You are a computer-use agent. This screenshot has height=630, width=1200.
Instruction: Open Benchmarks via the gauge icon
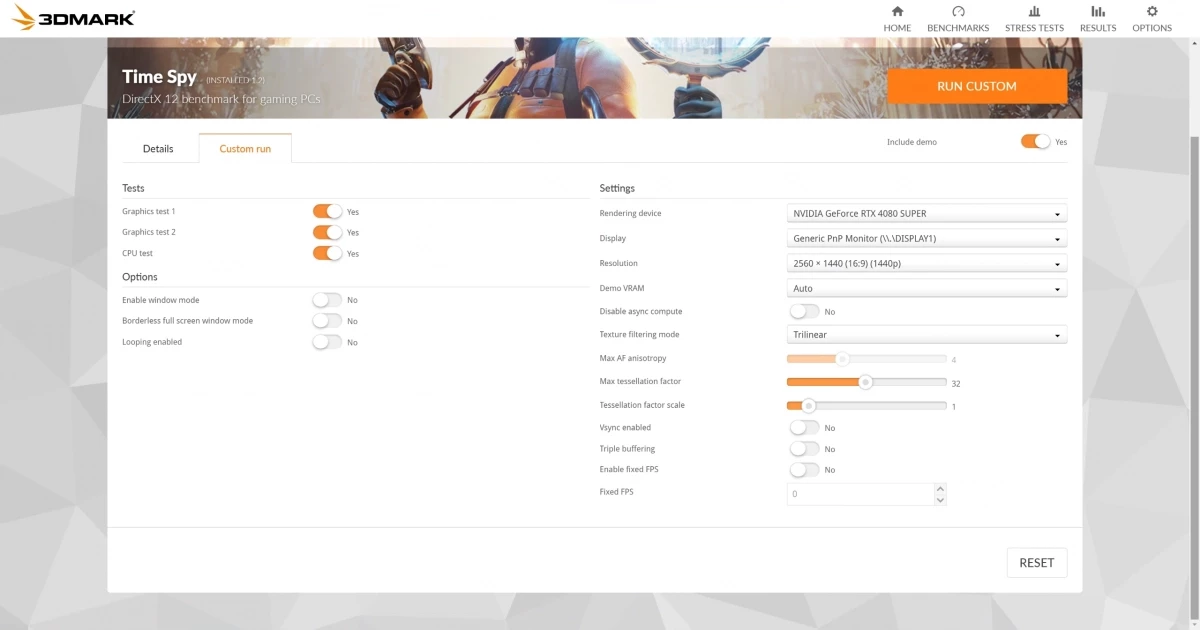tap(958, 11)
